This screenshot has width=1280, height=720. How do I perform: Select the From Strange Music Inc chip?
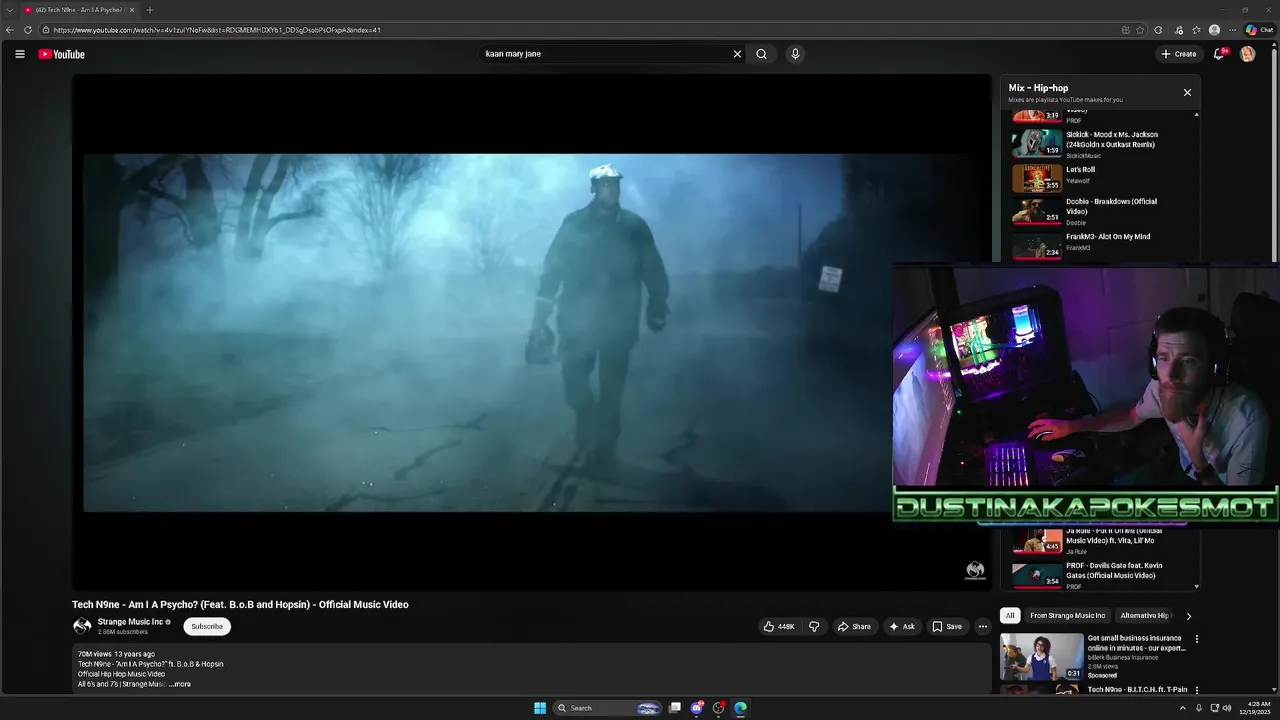(x=1067, y=616)
